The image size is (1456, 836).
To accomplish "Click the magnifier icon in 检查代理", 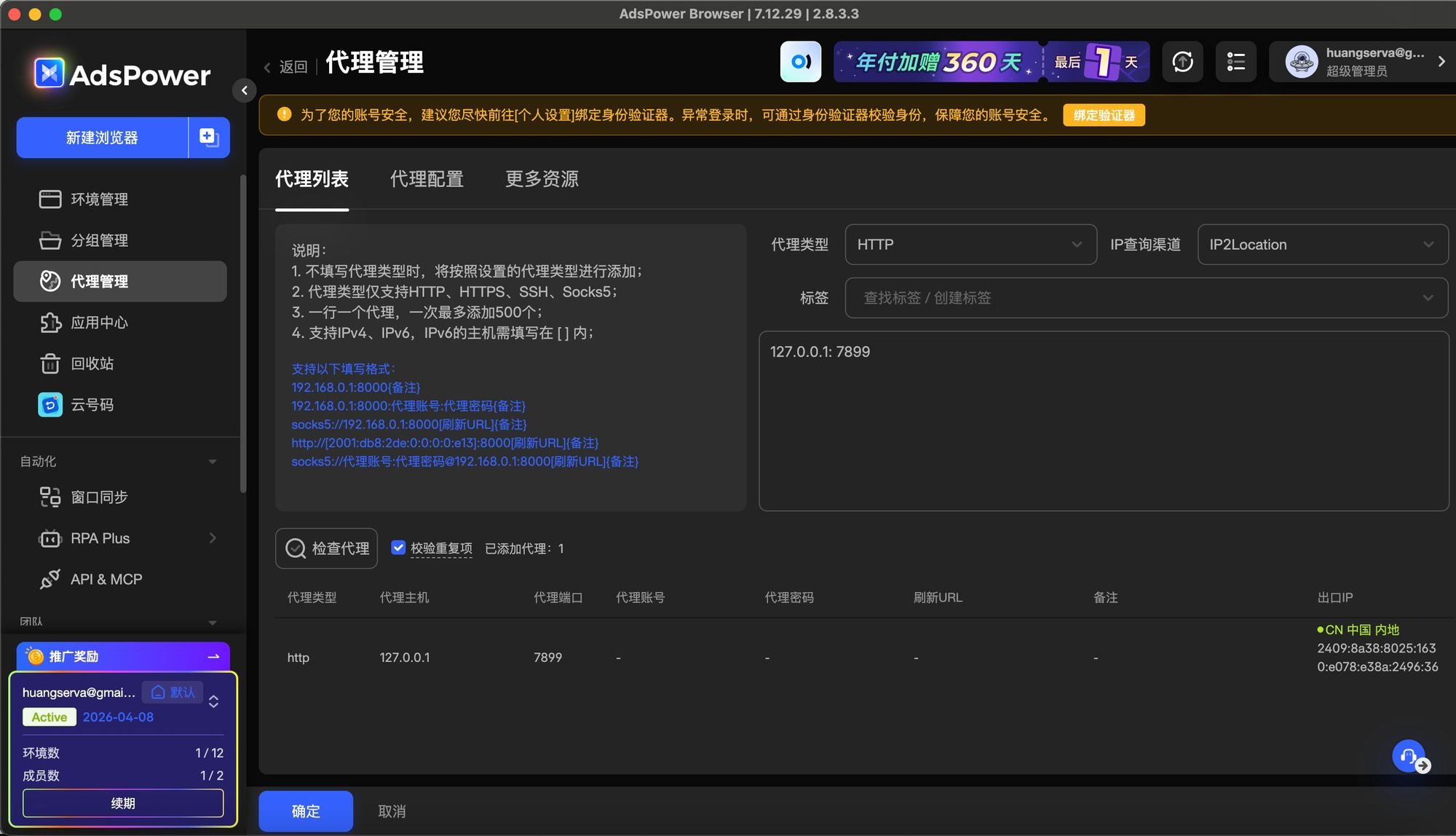I will point(296,548).
